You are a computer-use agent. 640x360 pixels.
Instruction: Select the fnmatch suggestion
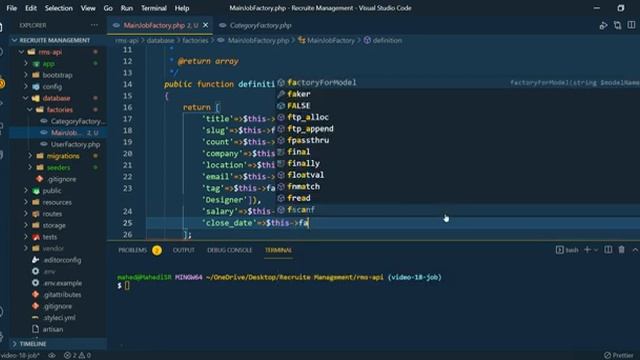point(303,187)
